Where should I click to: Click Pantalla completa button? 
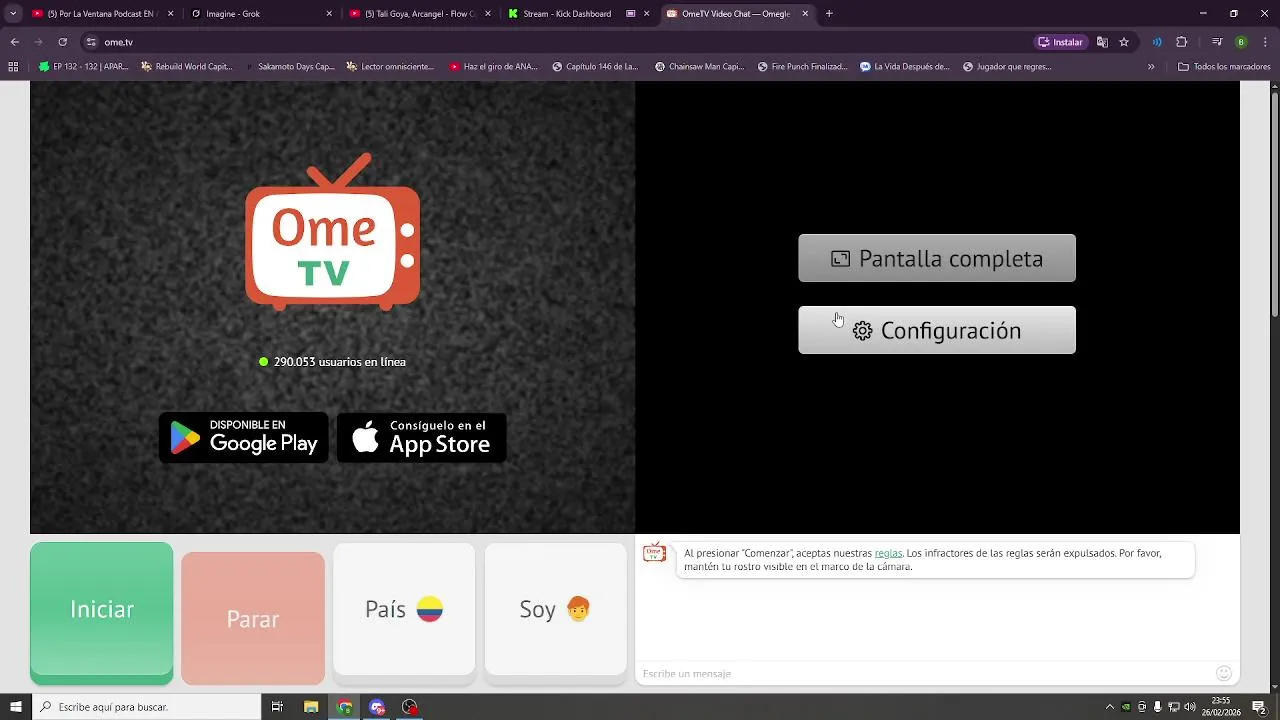(x=937, y=258)
